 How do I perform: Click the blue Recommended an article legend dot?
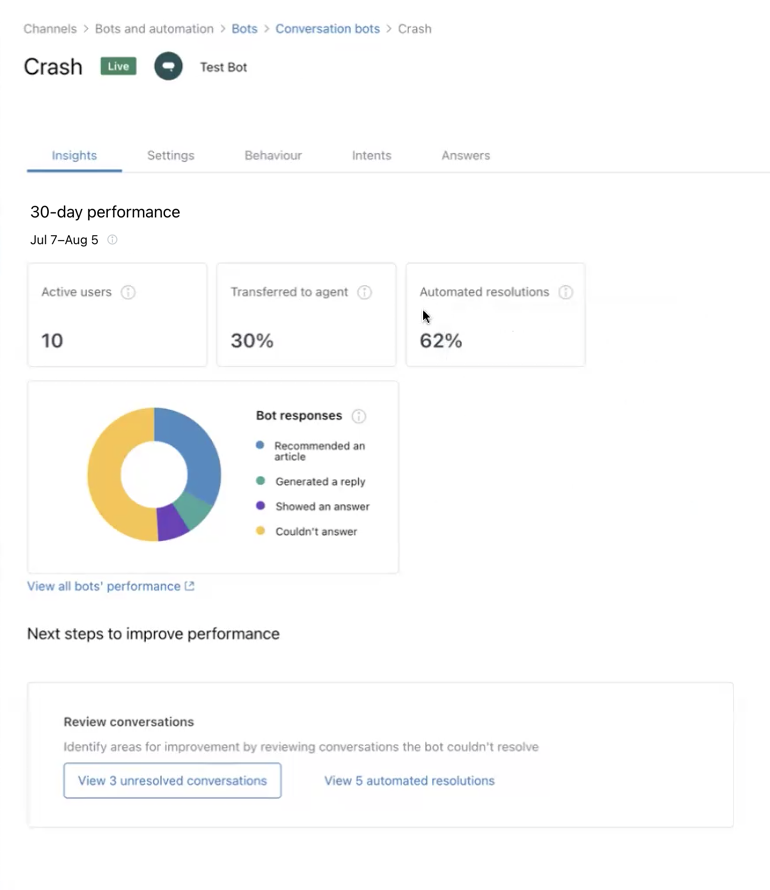tap(260, 445)
